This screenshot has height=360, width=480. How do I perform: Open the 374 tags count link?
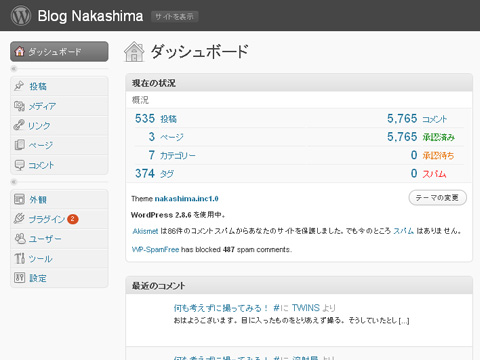[145, 173]
